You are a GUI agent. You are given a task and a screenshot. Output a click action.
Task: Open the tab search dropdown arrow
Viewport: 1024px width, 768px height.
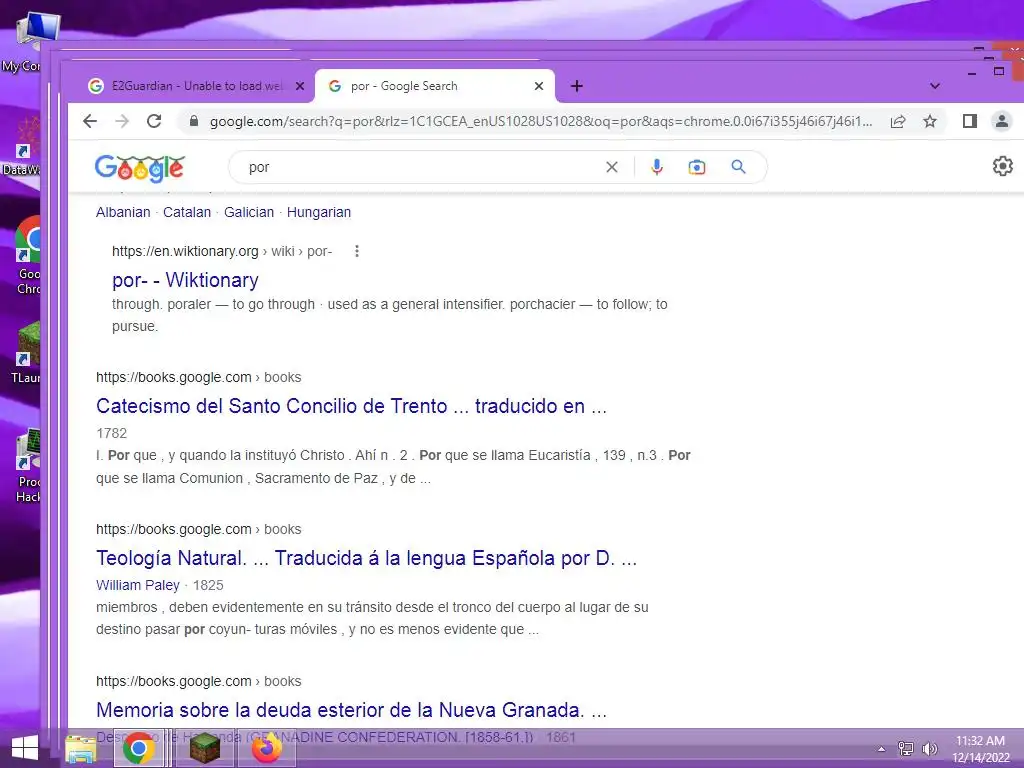(935, 86)
